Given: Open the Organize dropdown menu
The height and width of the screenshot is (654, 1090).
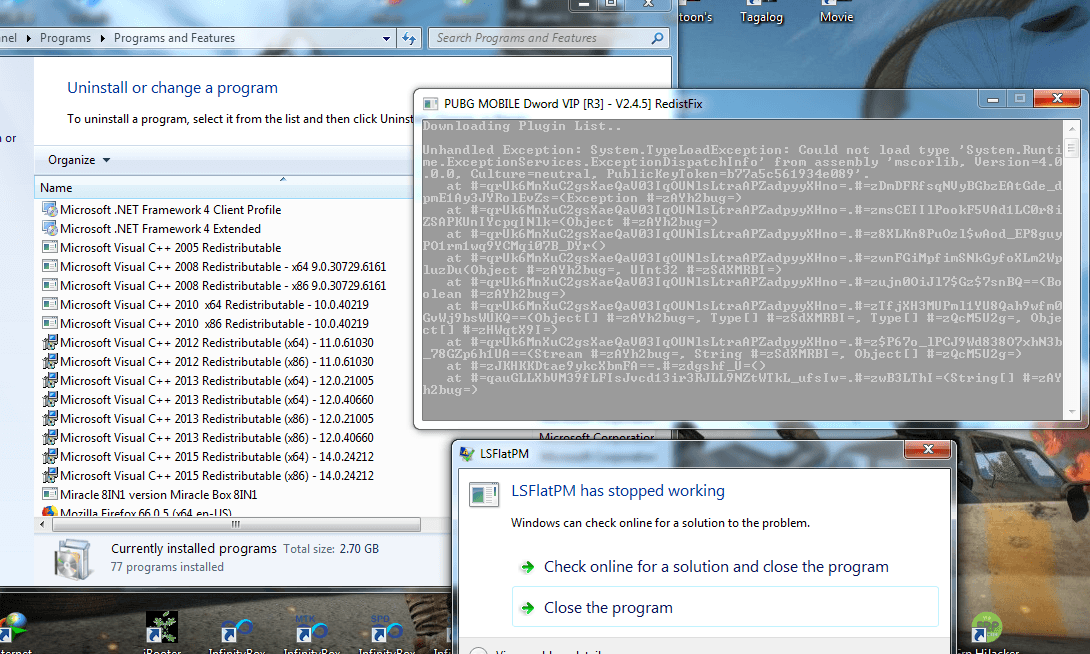Looking at the screenshot, I should [x=79, y=160].
